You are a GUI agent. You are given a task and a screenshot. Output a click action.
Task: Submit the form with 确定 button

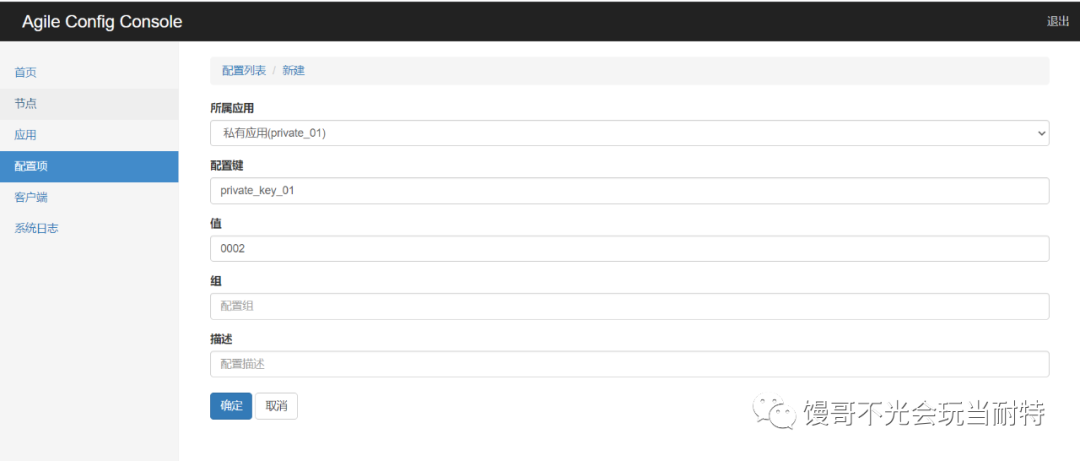[x=231, y=406]
